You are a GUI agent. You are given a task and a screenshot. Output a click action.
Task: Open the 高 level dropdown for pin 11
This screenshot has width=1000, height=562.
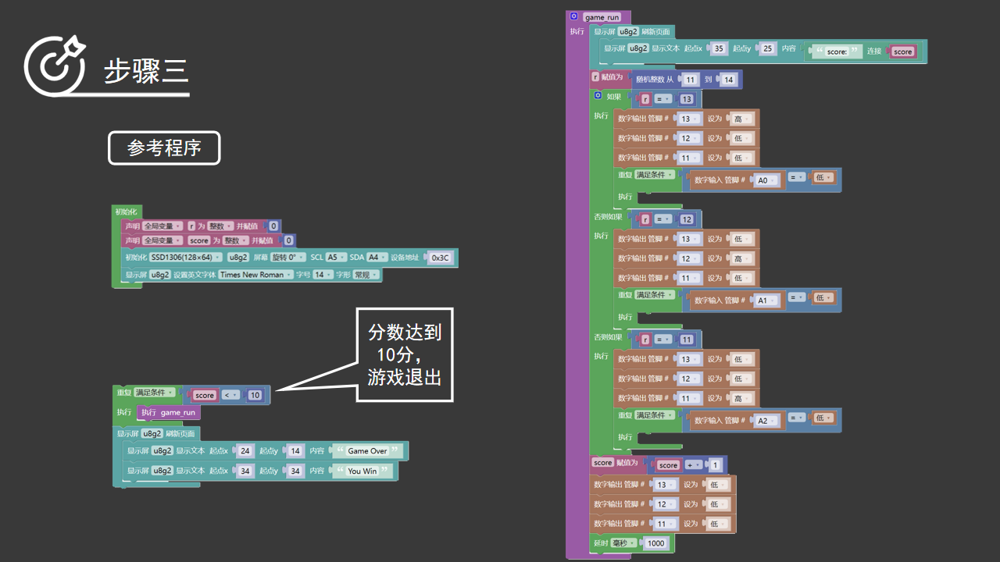(741, 398)
